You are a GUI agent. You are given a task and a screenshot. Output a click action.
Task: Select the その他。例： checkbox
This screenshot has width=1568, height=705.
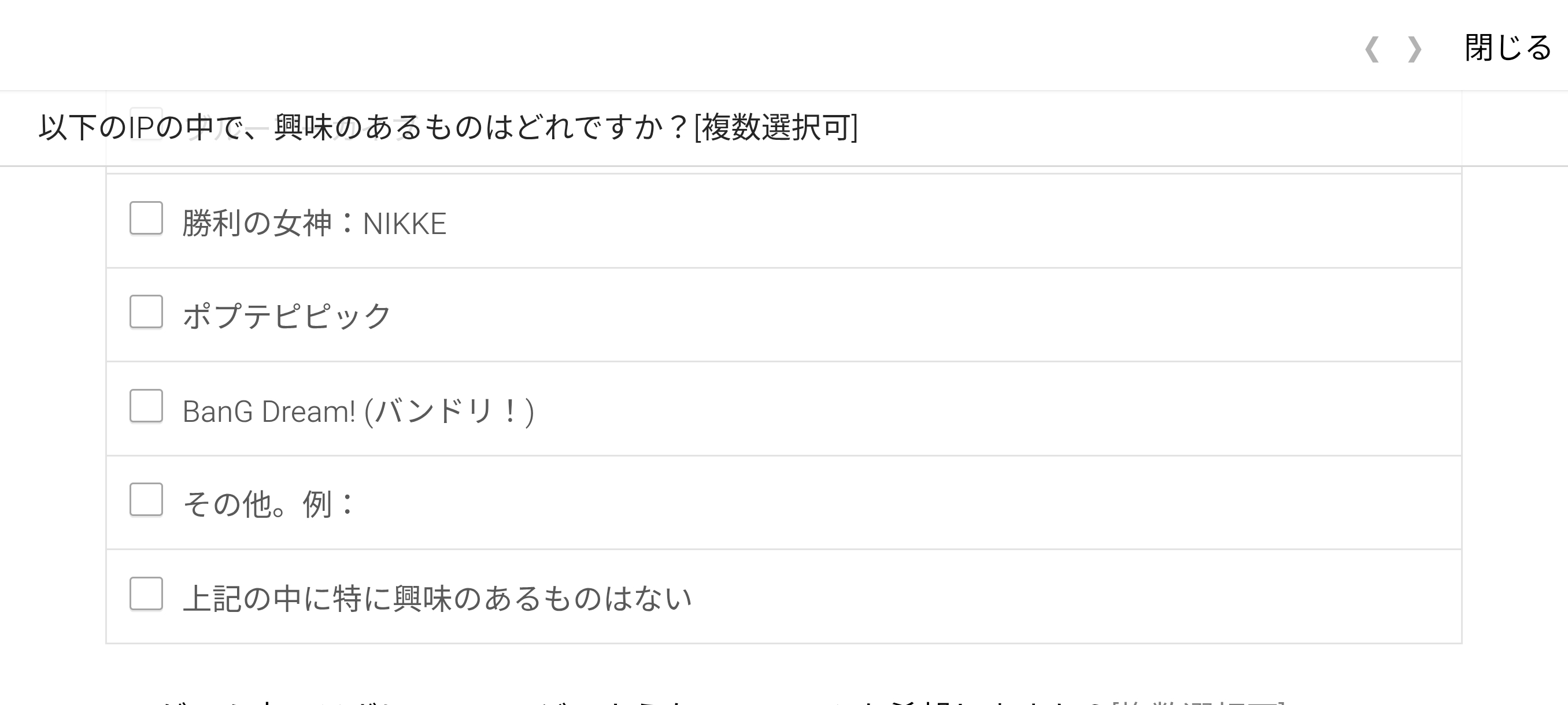pyautogui.click(x=146, y=499)
